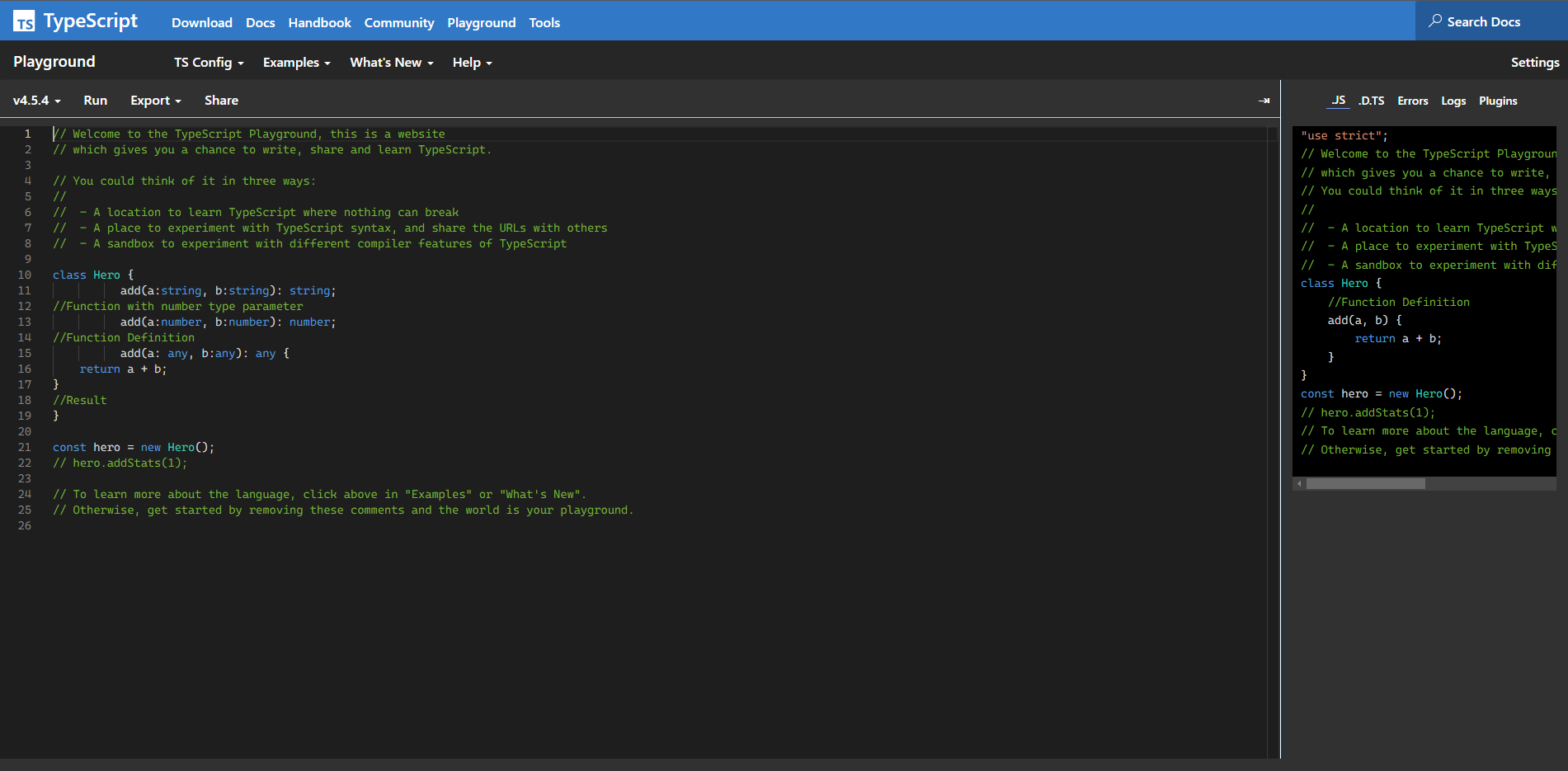Expand the Help dropdown
1568x771 pixels.
click(472, 63)
